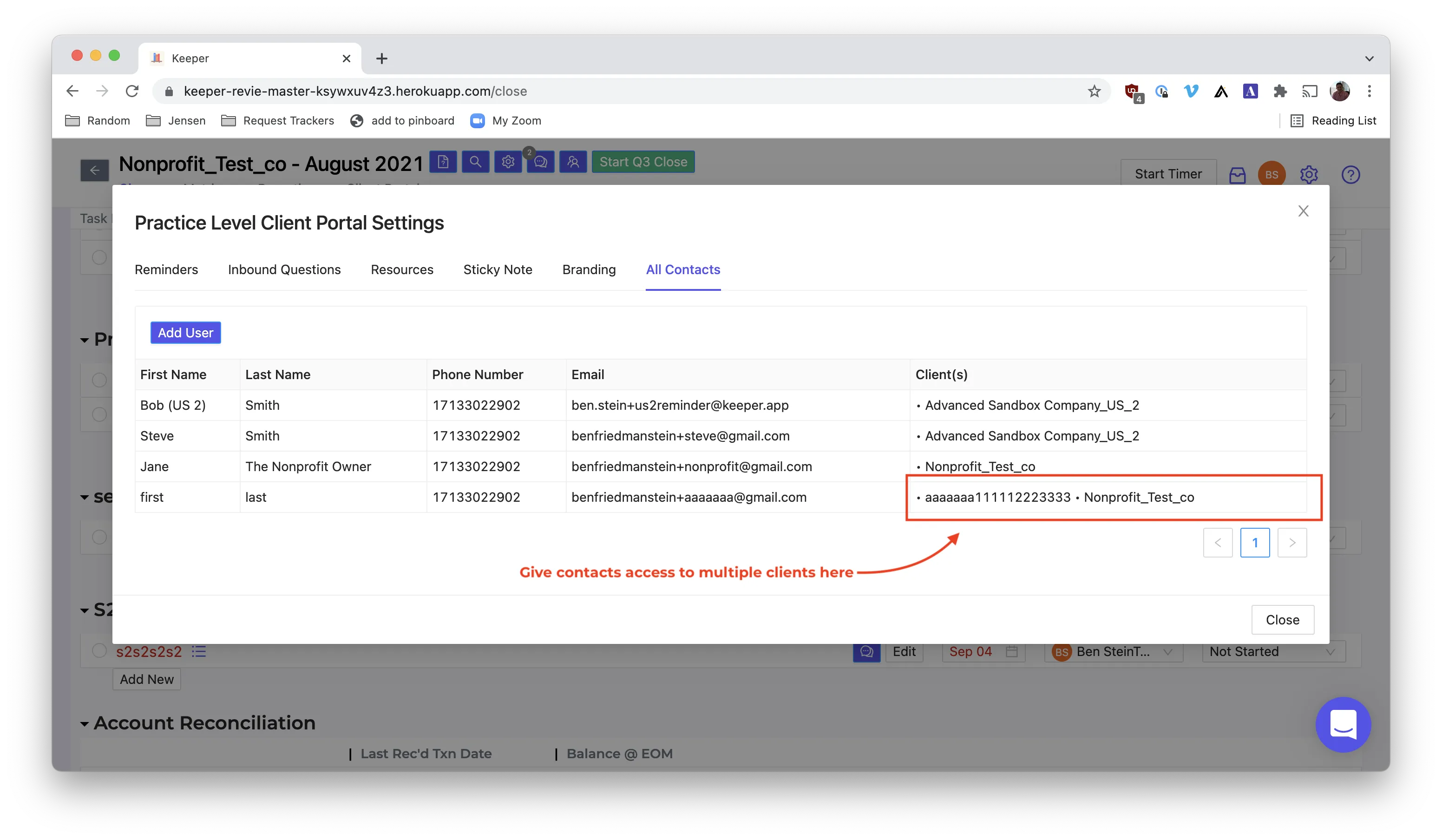Collapse the Account Reconciliation section
This screenshot has height=840, width=1442.
click(84, 724)
